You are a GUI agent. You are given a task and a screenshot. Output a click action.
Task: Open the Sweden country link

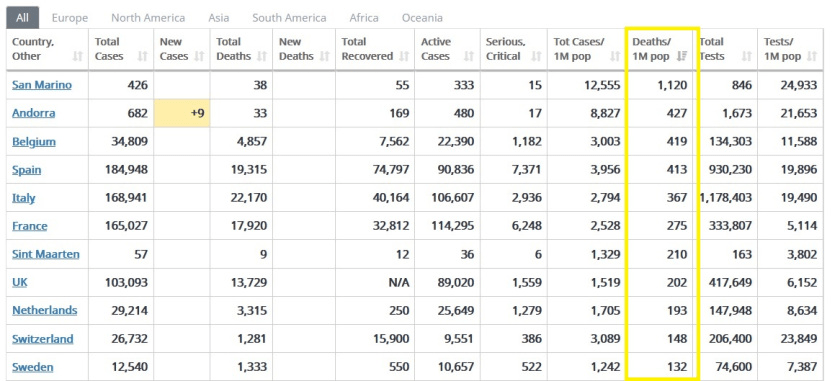click(33, 367)
